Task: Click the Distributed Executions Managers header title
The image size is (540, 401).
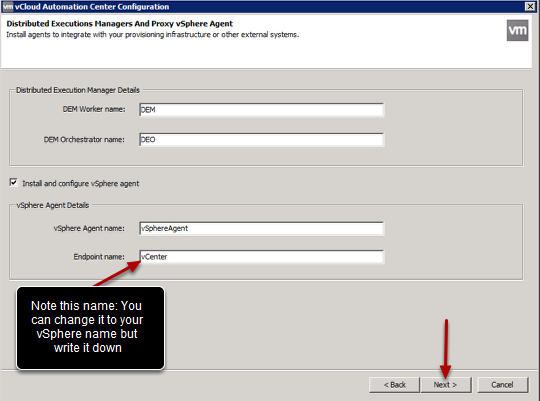Action: (120, 23)
